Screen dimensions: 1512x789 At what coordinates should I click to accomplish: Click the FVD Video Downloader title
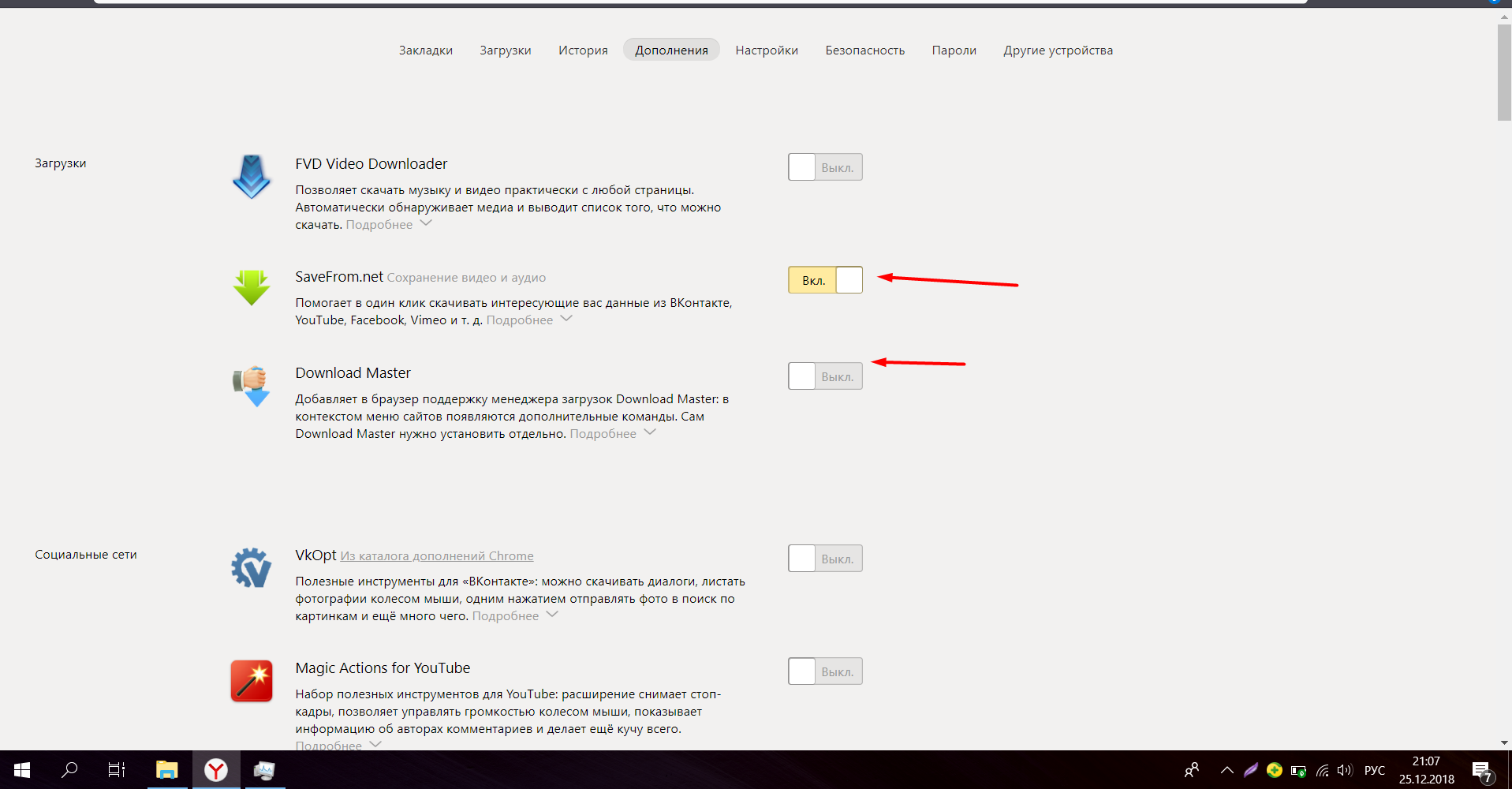tap(371, 163)
